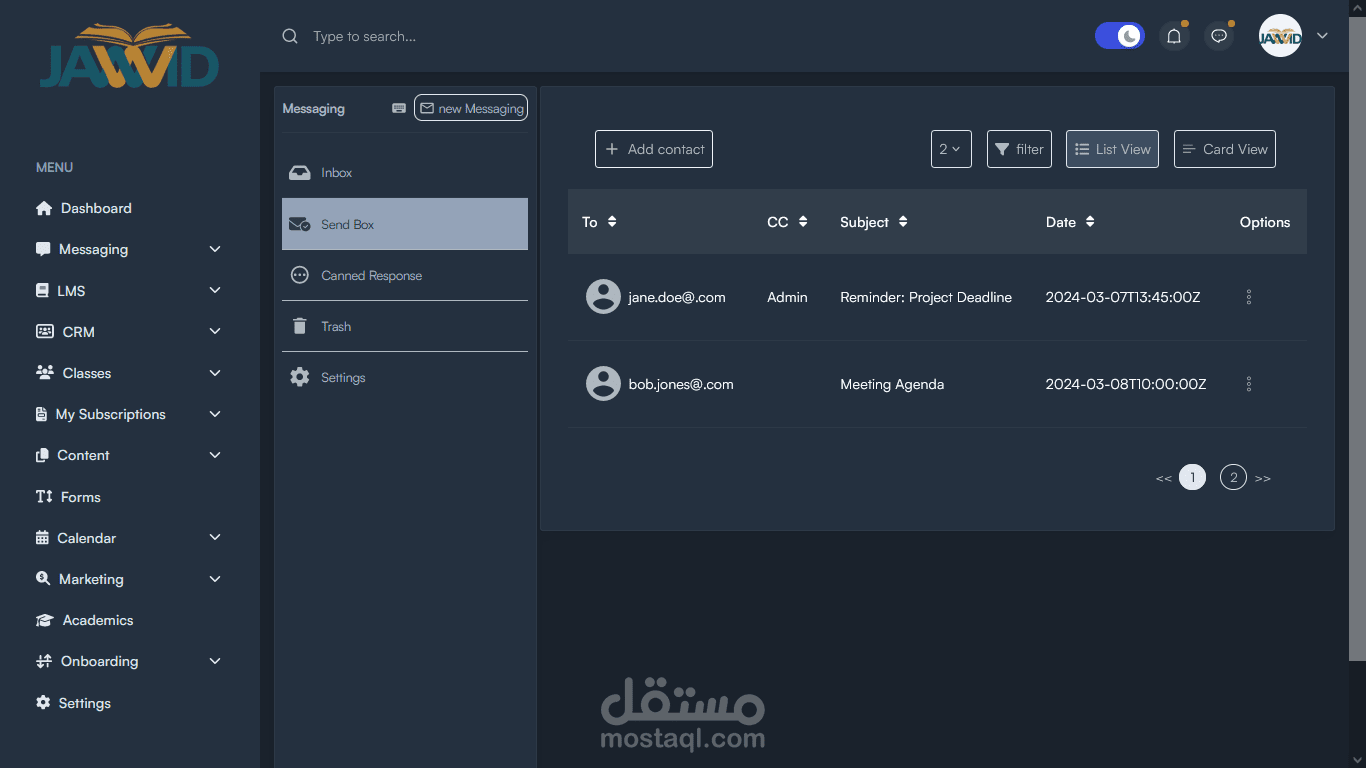Open the notifications bell icon
The image size is (1366, 768).
click(x=1174, y=36)
